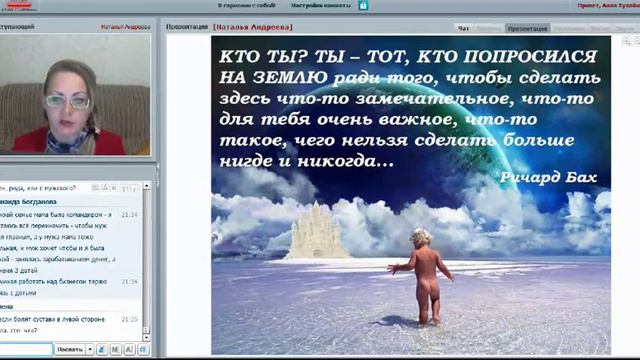
Task: Click the chat message 'если болят суставы в левой стороне'
Action: tap(53, 319)
